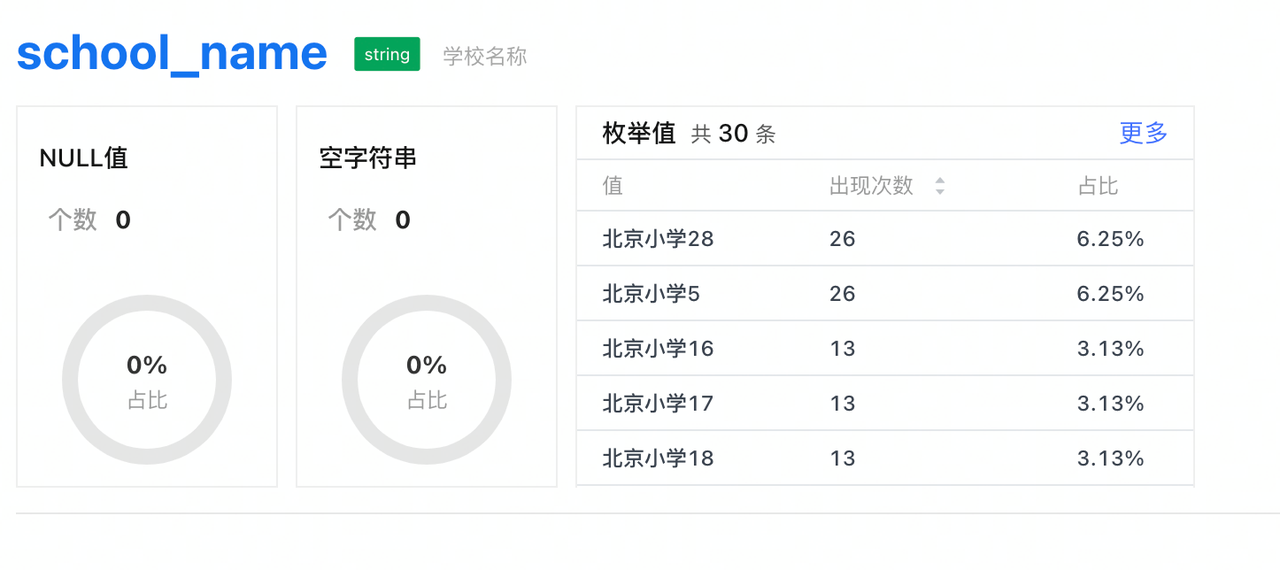Click the 共 30 条 count text
Viewport: 1280px width, 570px height.
click(x=734, y=134)
